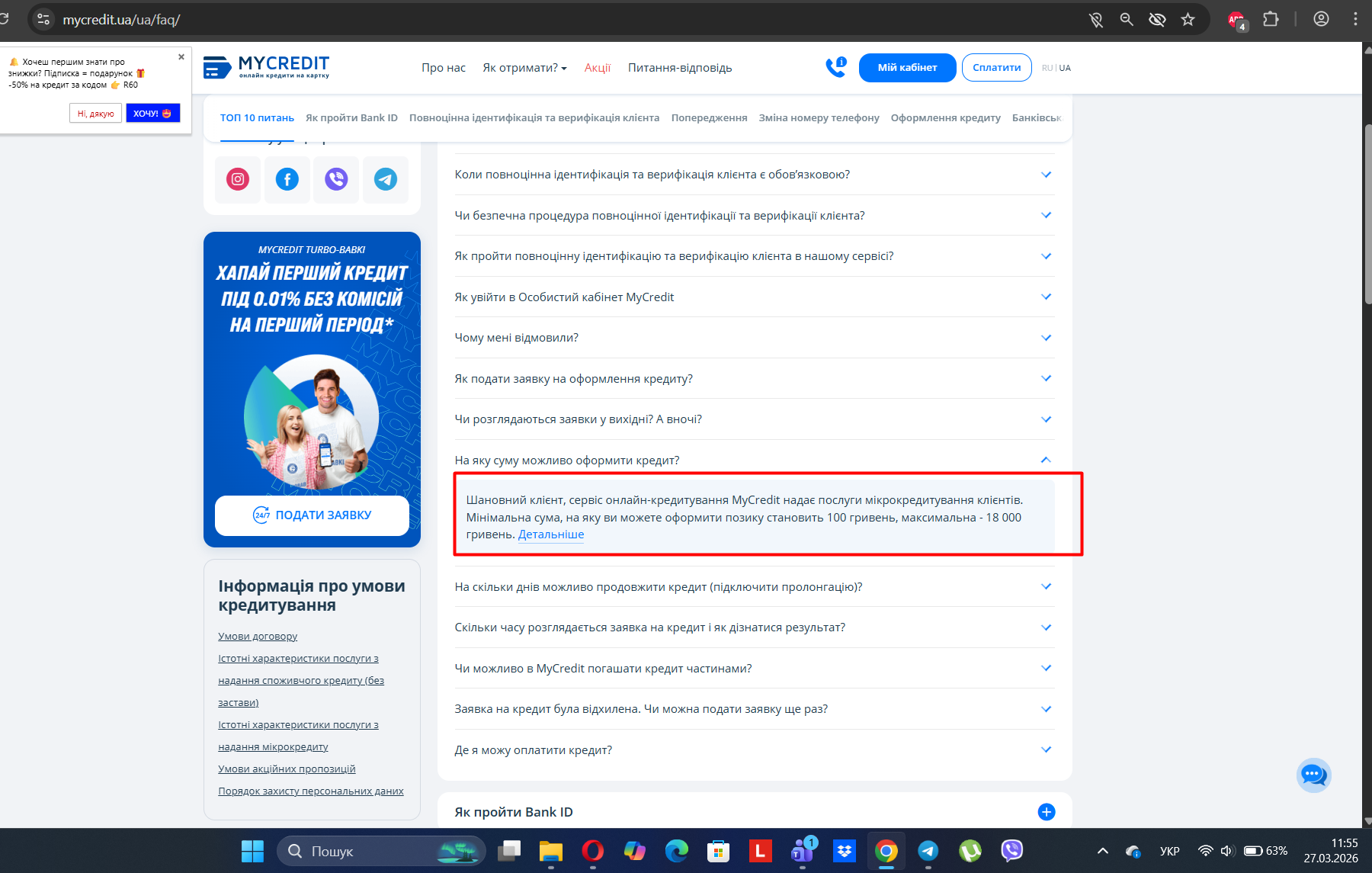Image resolution: width=1372 pixels, height=873 pixels.
Task: Bookmark this page with the star icon
Action: [x=1188, y=20]
